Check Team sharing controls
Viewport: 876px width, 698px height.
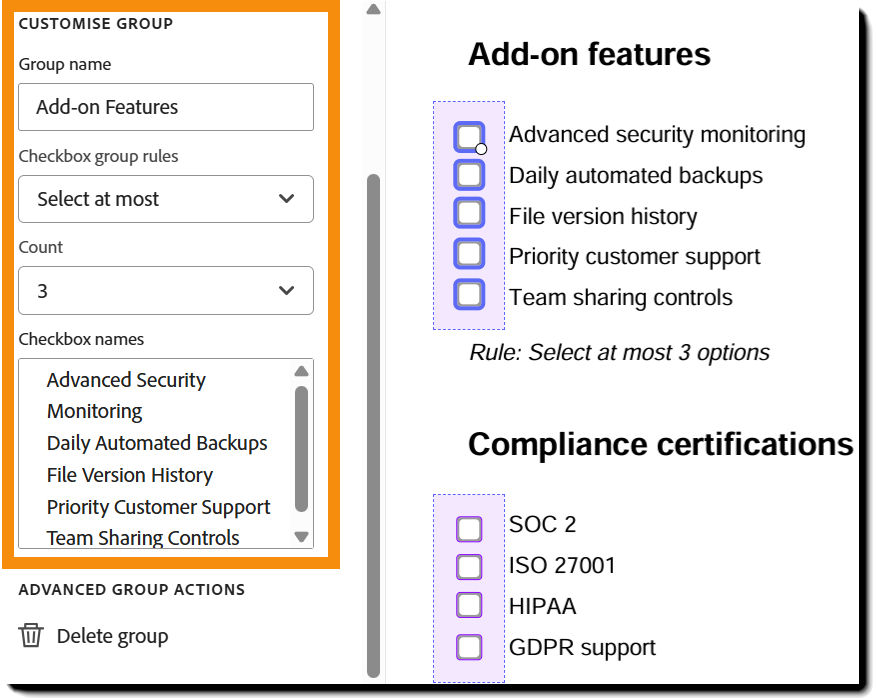470,294
